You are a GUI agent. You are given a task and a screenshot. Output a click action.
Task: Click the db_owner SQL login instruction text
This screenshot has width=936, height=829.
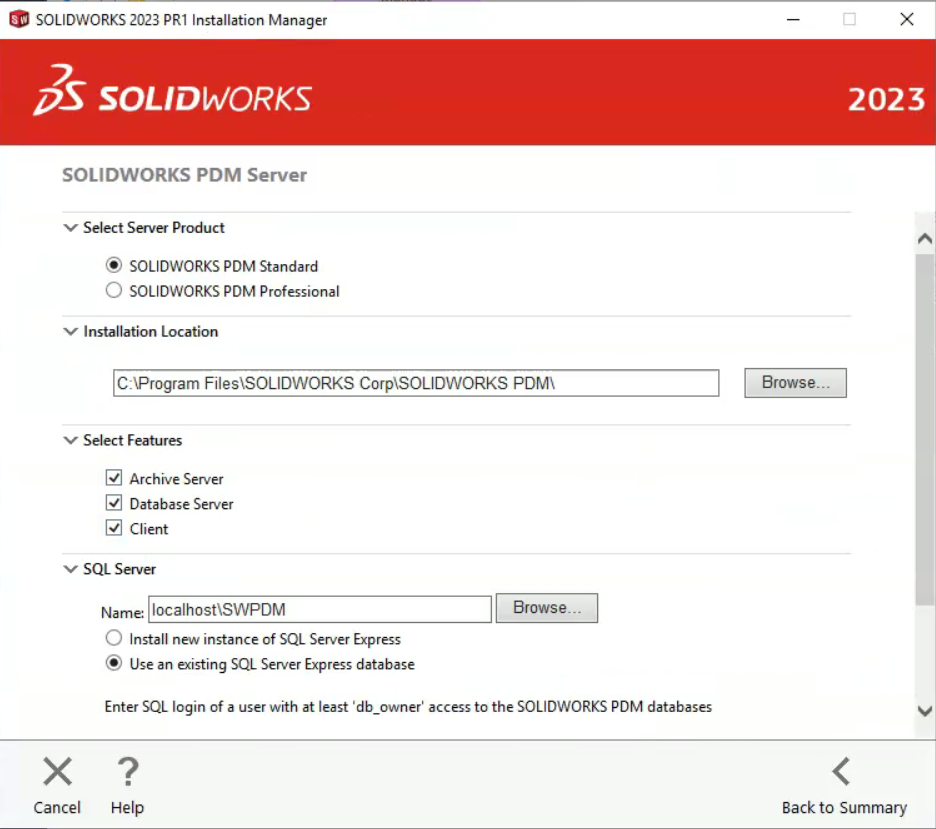[408, 707]
